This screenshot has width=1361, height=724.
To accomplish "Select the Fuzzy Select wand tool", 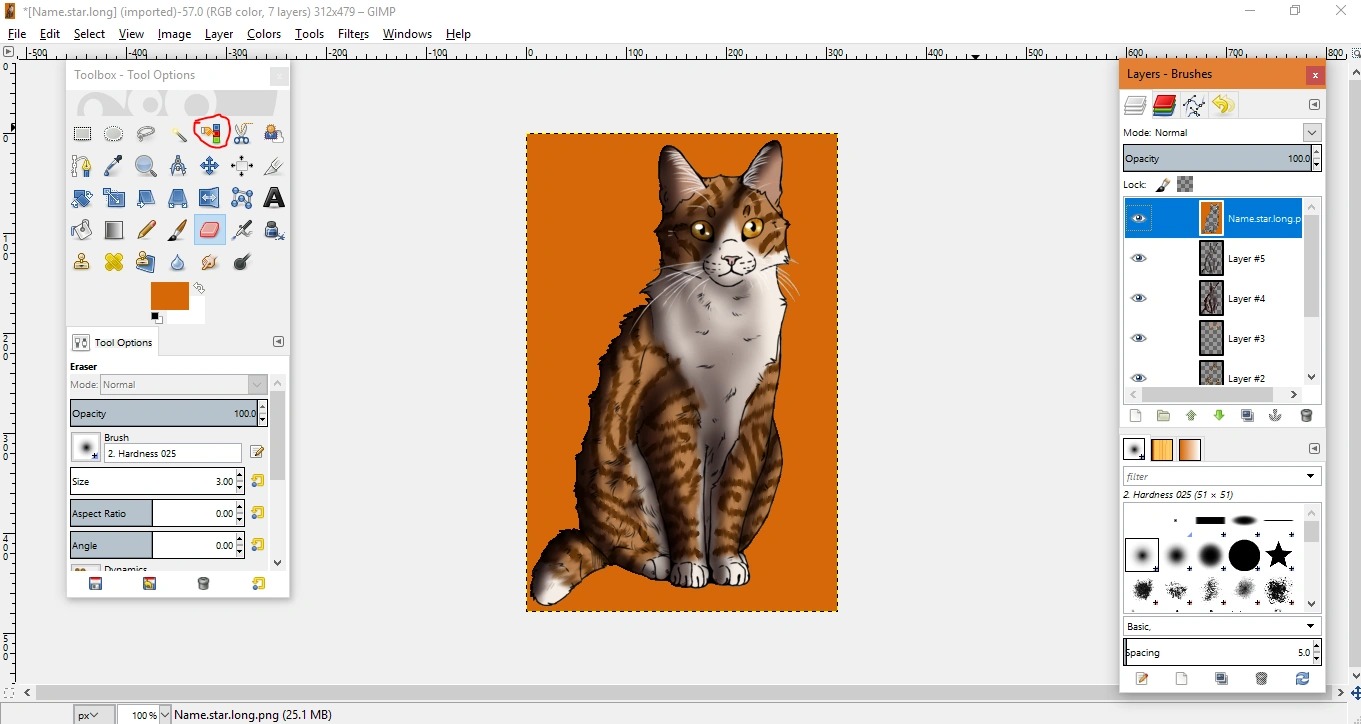I will pyautogui.click(x=178, y=133).
